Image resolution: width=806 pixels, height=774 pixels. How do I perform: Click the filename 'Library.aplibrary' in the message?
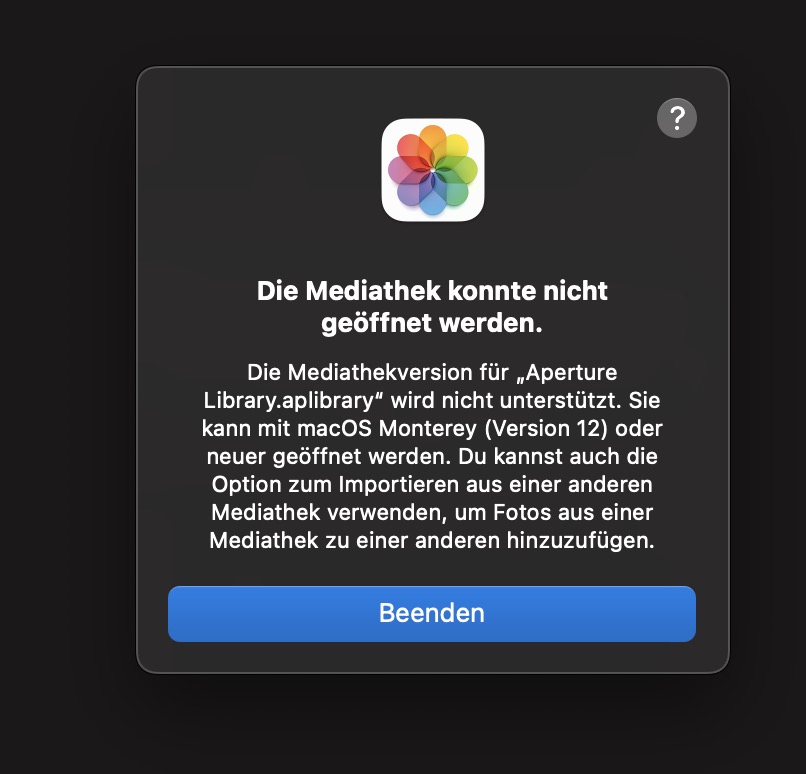click(288, 400)
